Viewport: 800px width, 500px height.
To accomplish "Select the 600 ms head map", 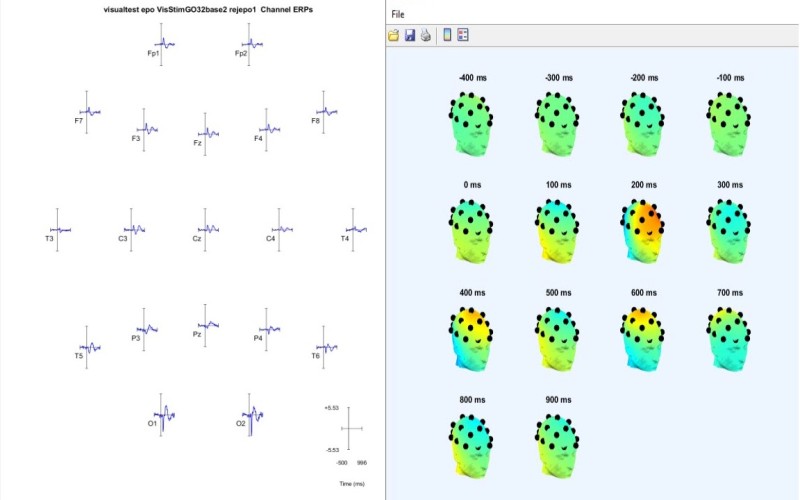I will coord(645,335).
